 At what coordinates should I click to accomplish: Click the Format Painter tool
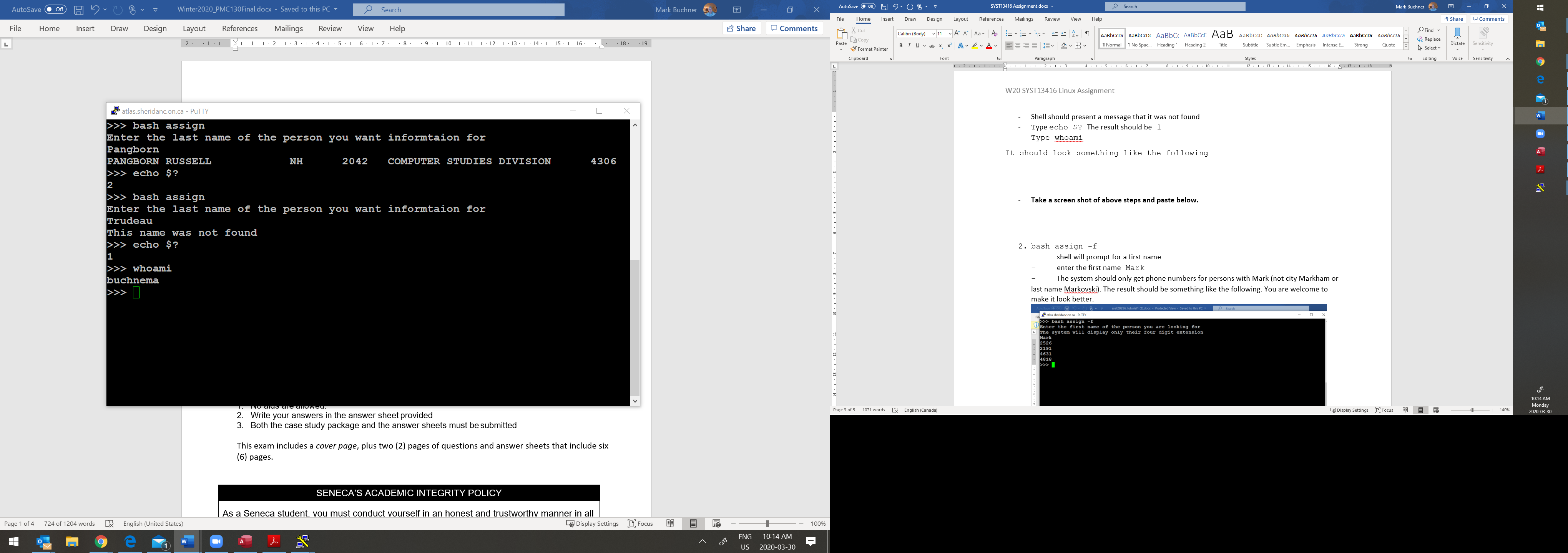tap(869, 49)
